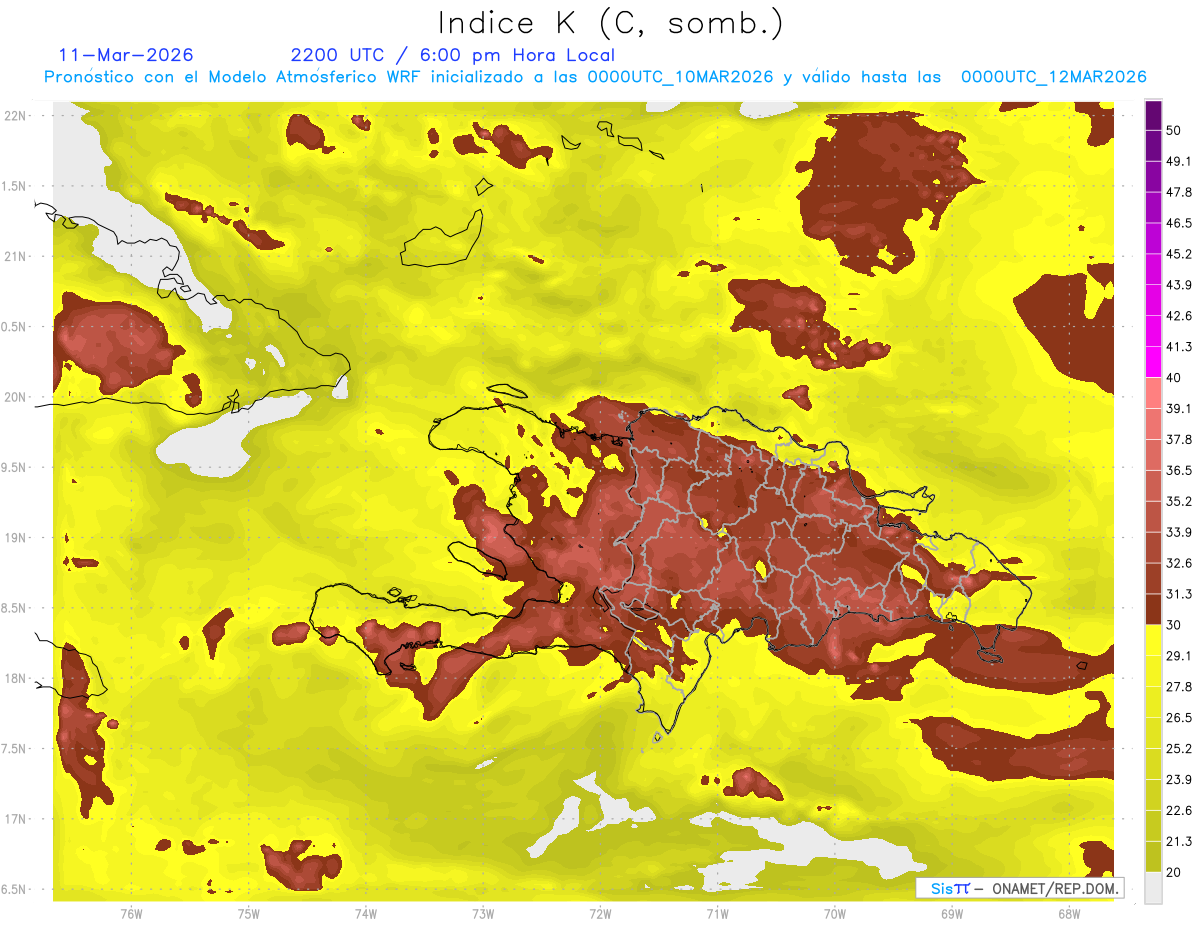Screen dimensions: 1200x927
Task: Click the "22.6" color scale value
Action: point(1179,811)
